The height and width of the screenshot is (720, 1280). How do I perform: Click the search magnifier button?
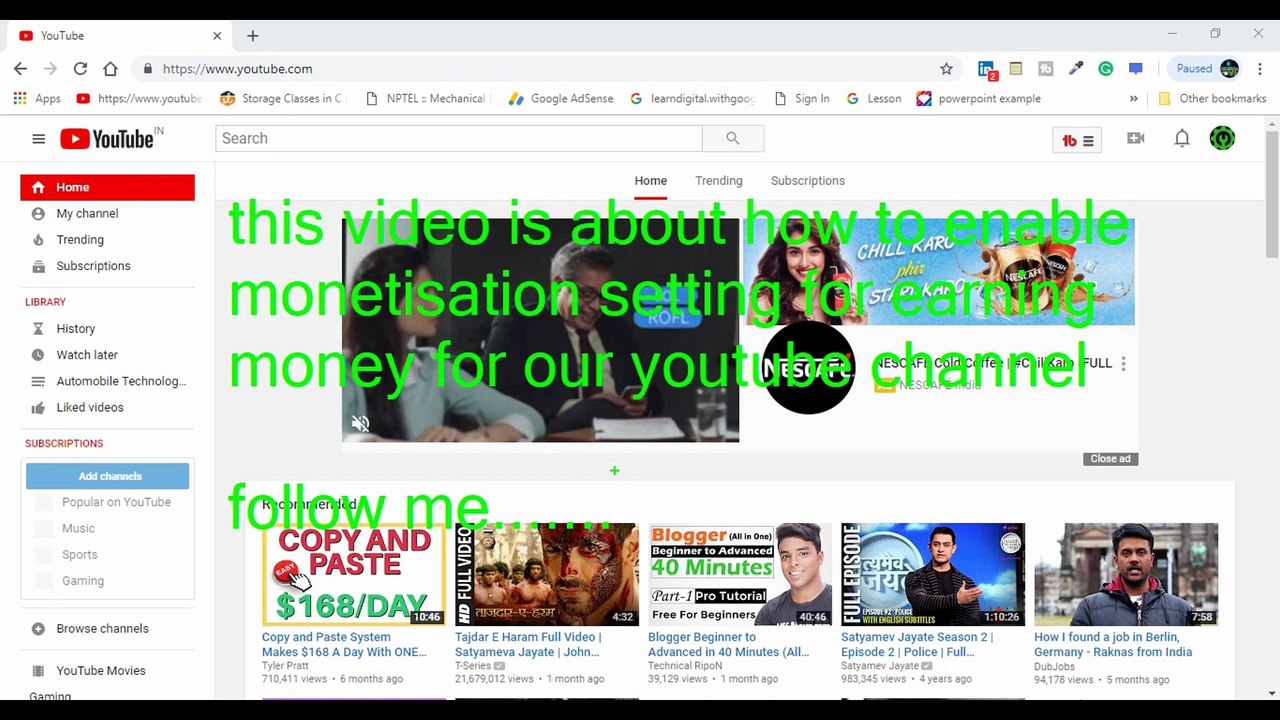tap(733, 138)
